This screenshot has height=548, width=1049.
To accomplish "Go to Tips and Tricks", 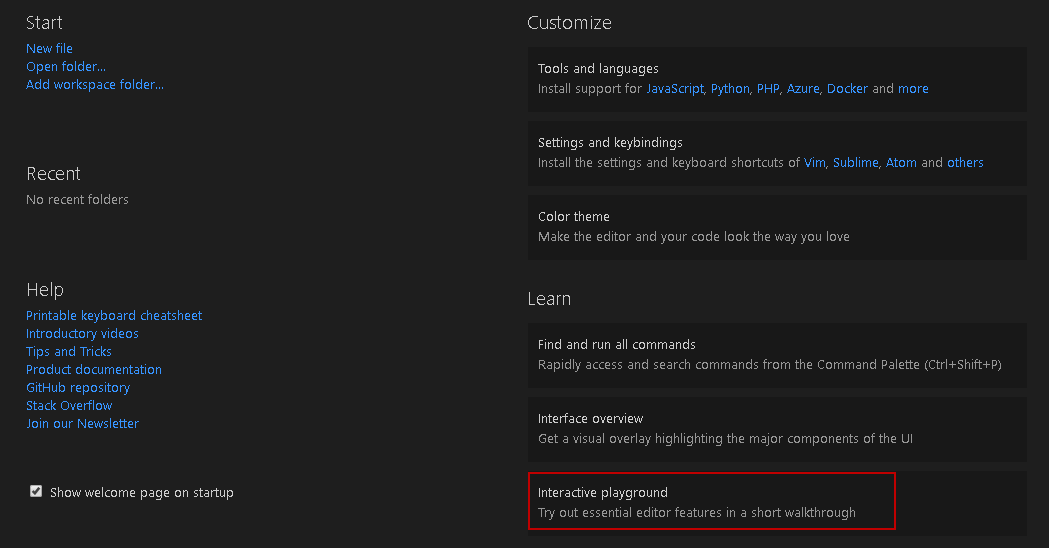I will (69, 351).
